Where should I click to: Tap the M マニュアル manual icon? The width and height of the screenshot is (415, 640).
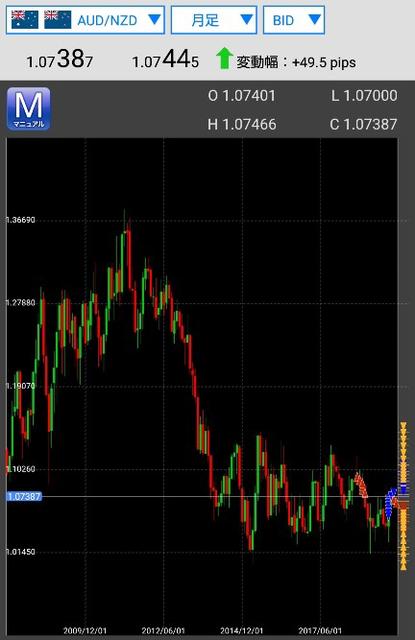29,109
